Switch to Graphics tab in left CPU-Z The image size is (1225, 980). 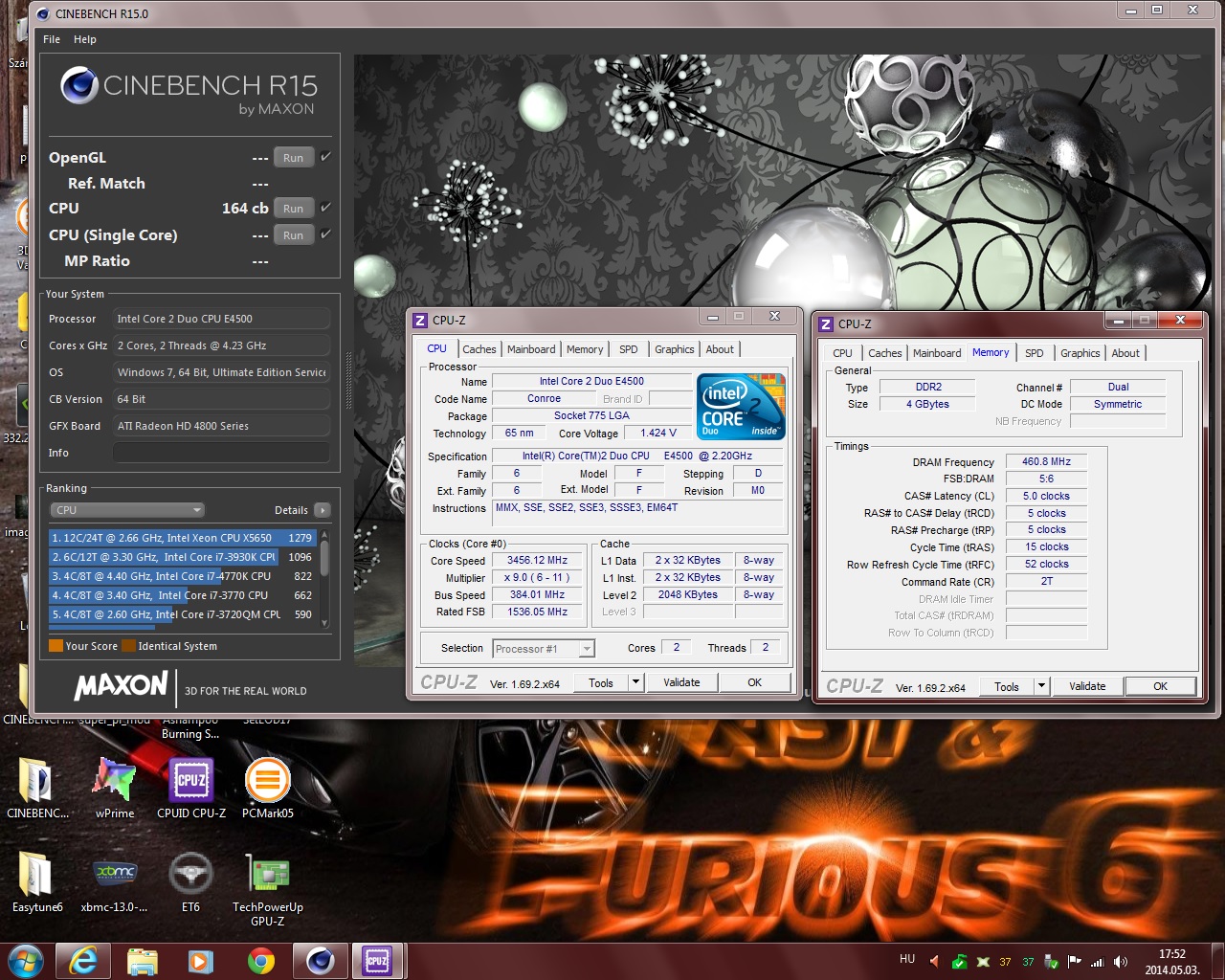point(675,349)
